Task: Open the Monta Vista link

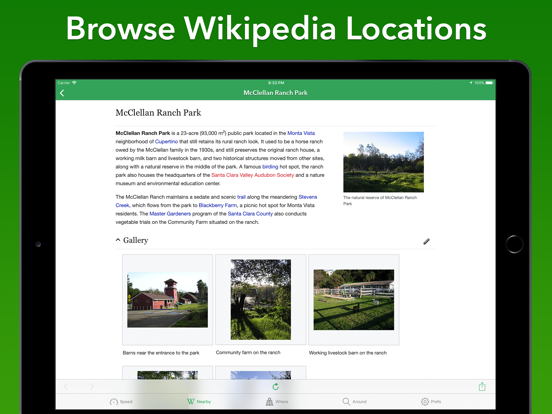Action: [301, 133]
